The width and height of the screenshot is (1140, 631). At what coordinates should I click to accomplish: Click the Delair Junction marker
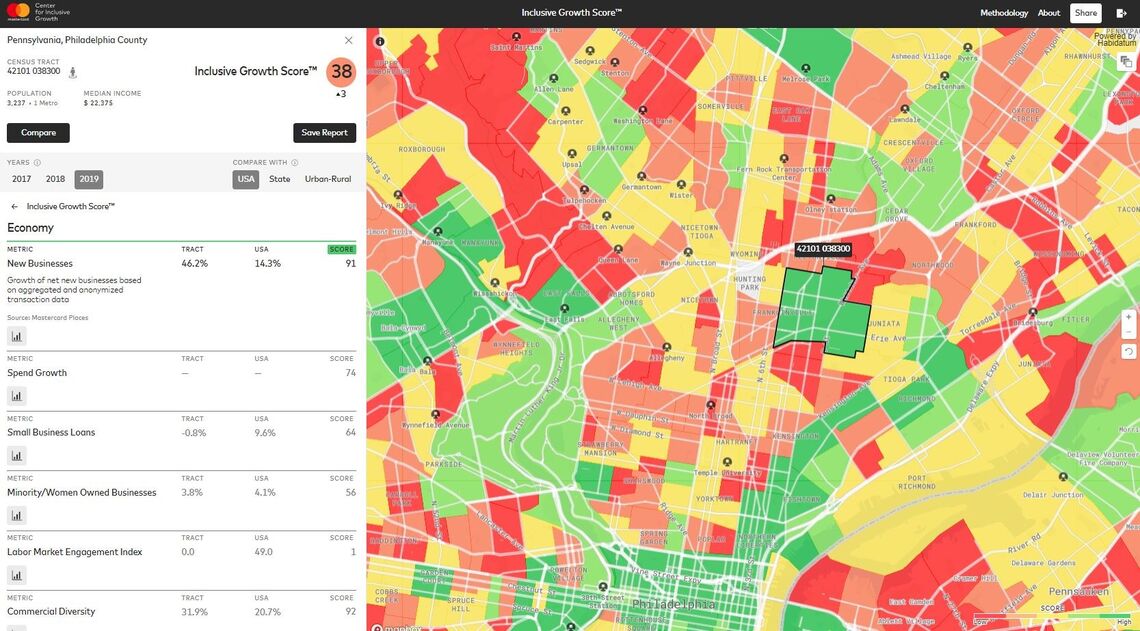coord(1063,477)
